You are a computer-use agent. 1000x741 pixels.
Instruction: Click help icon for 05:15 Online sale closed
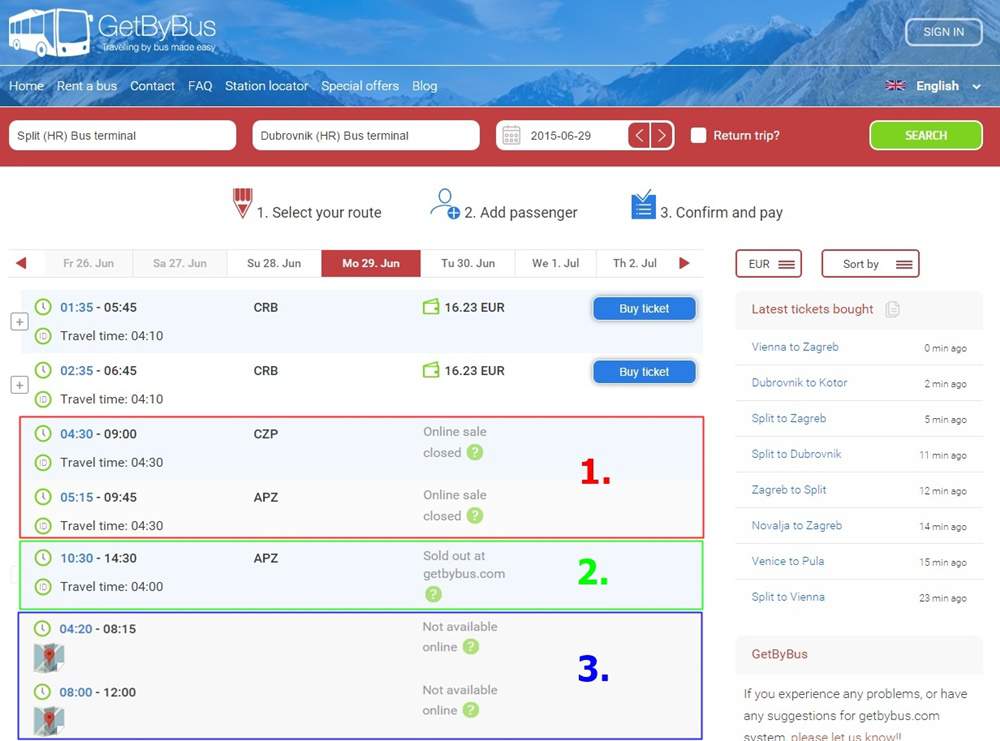(474, 515)
